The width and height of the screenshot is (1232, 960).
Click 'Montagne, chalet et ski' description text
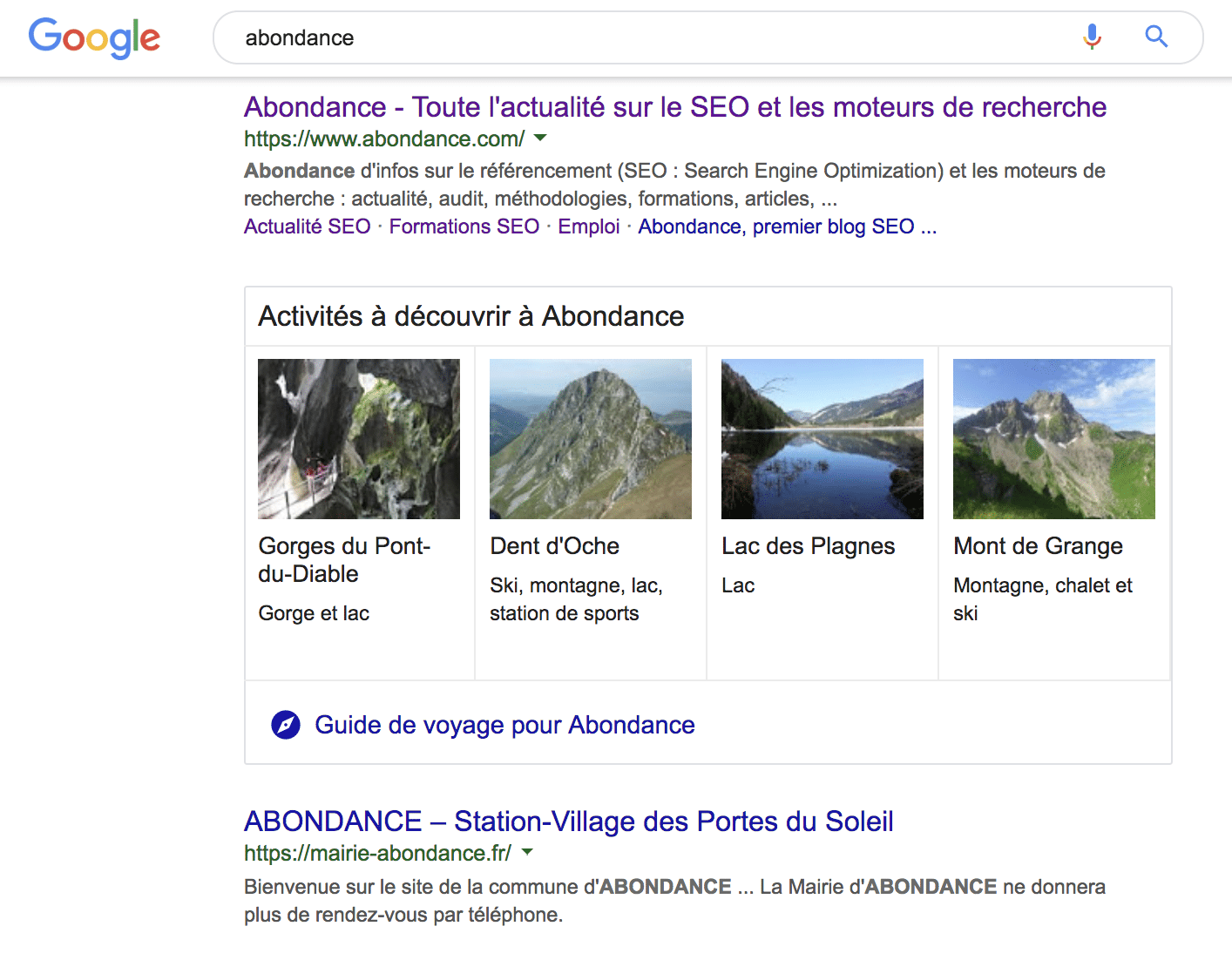click(x=1043, y=599)
